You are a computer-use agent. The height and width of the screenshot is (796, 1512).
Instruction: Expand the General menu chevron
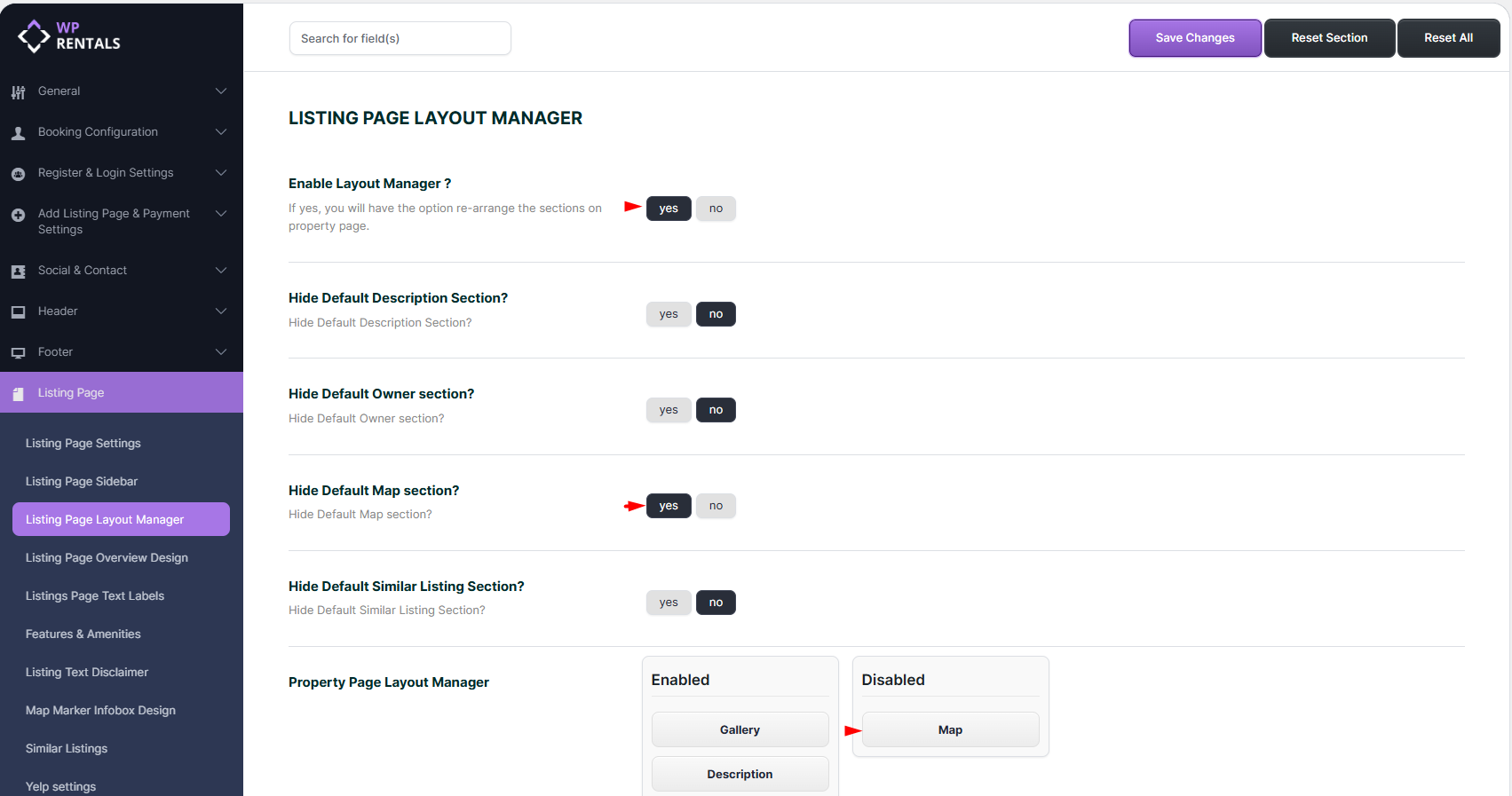[221, 91]
